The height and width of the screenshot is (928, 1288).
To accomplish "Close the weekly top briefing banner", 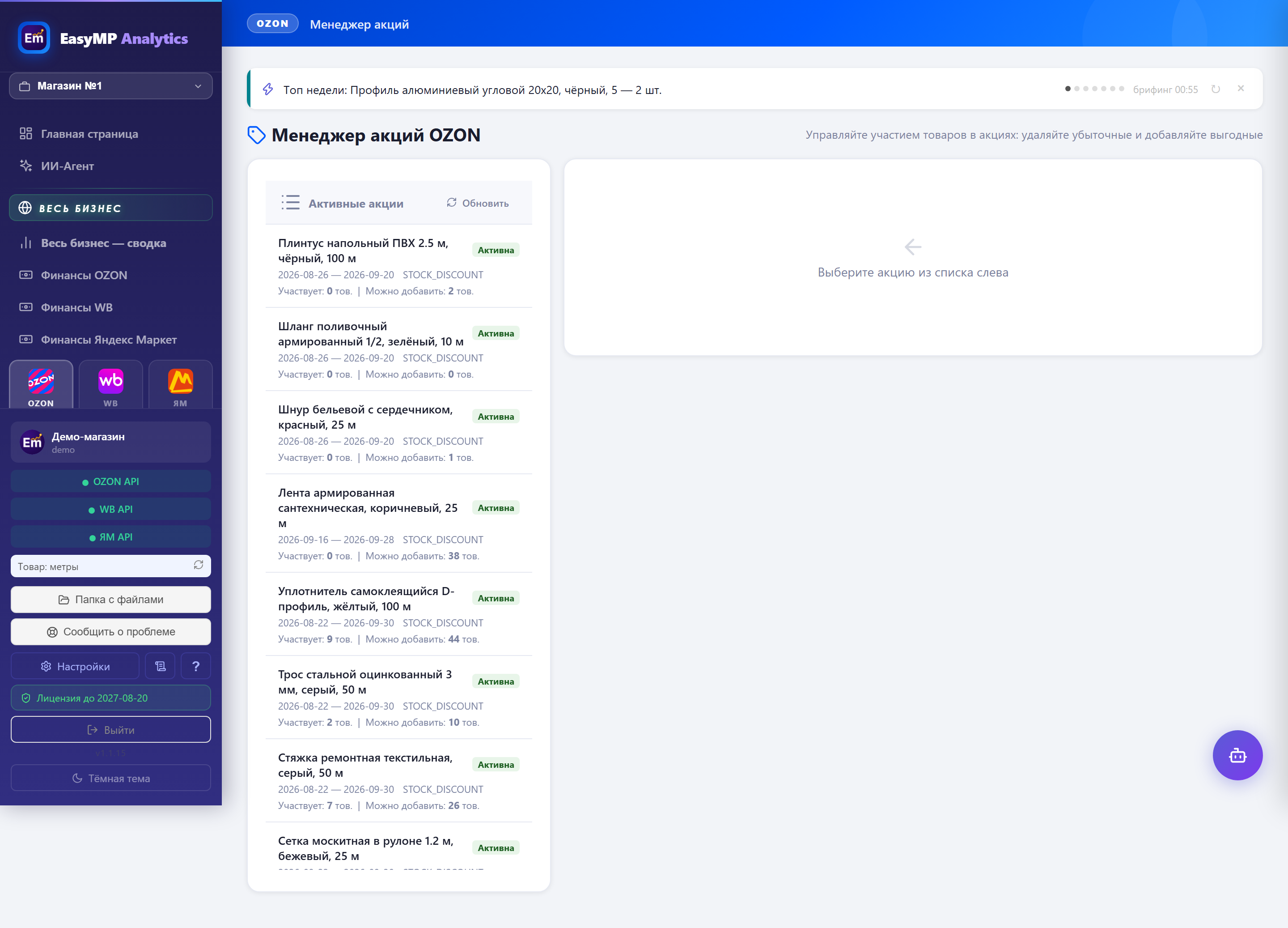I will 1240,89.
